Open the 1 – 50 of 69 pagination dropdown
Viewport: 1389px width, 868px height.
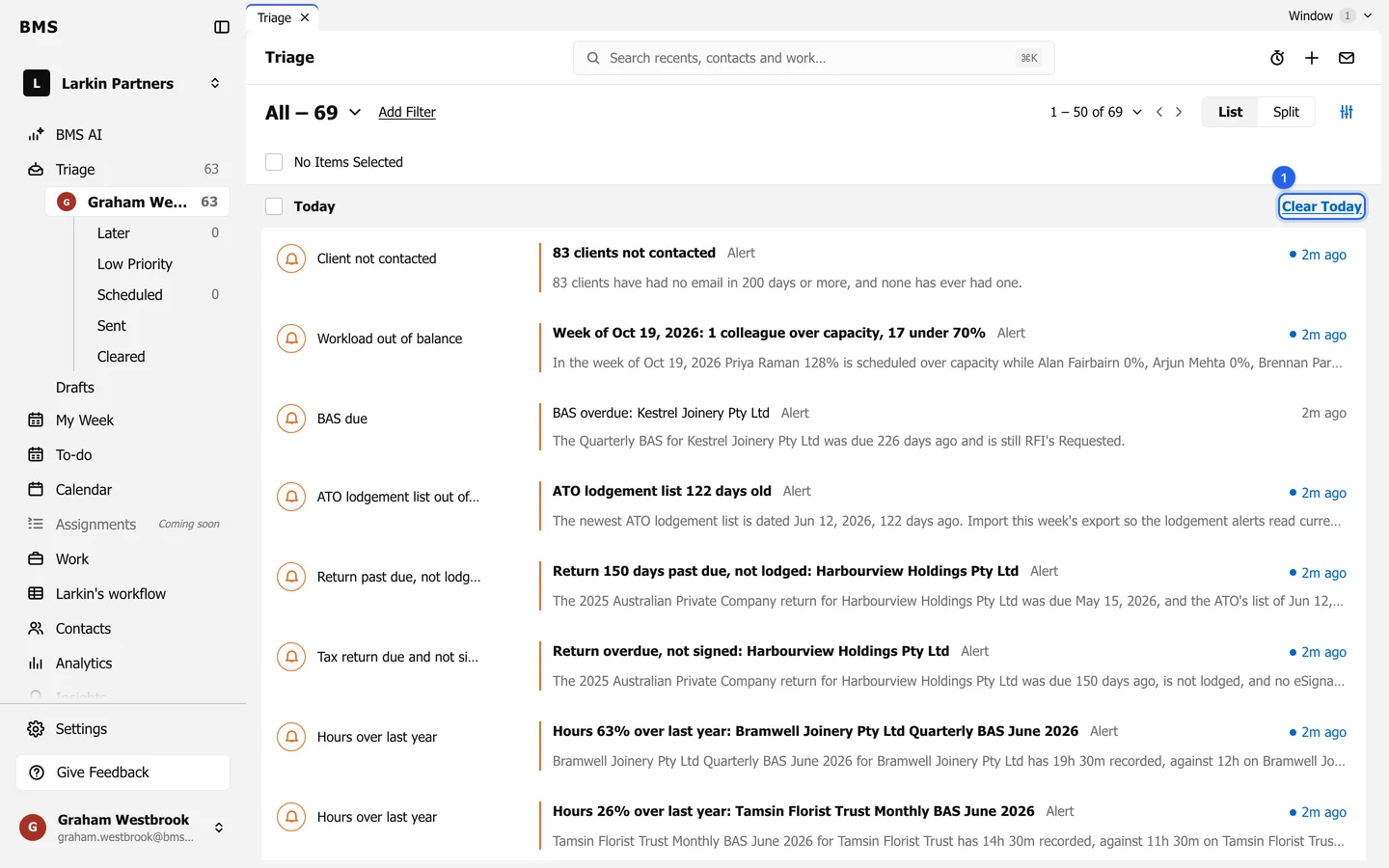tap(1096, 112)
